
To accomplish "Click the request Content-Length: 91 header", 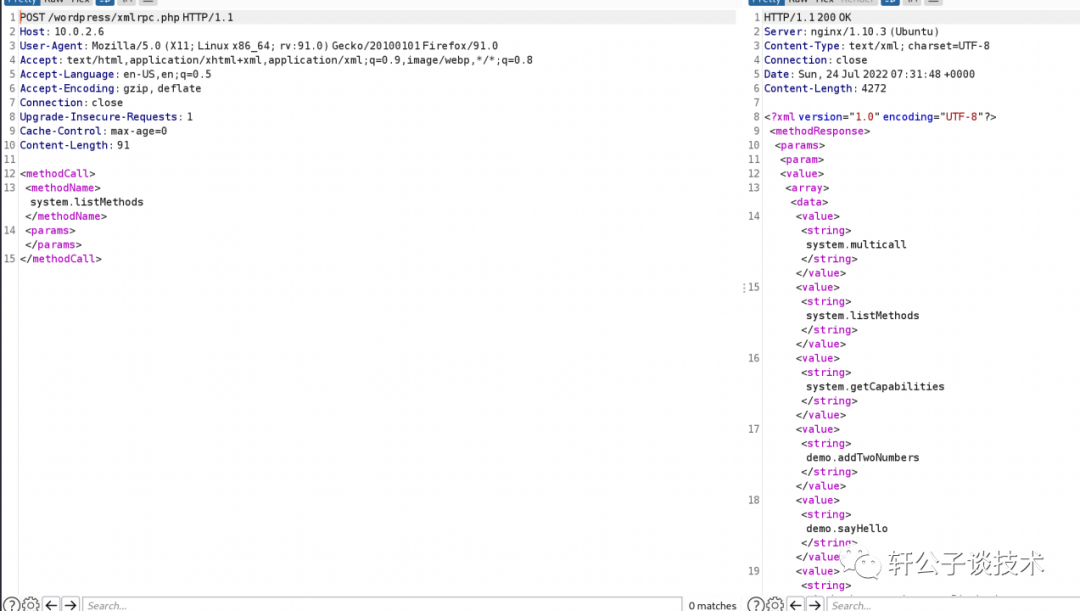I will point(74,145).
